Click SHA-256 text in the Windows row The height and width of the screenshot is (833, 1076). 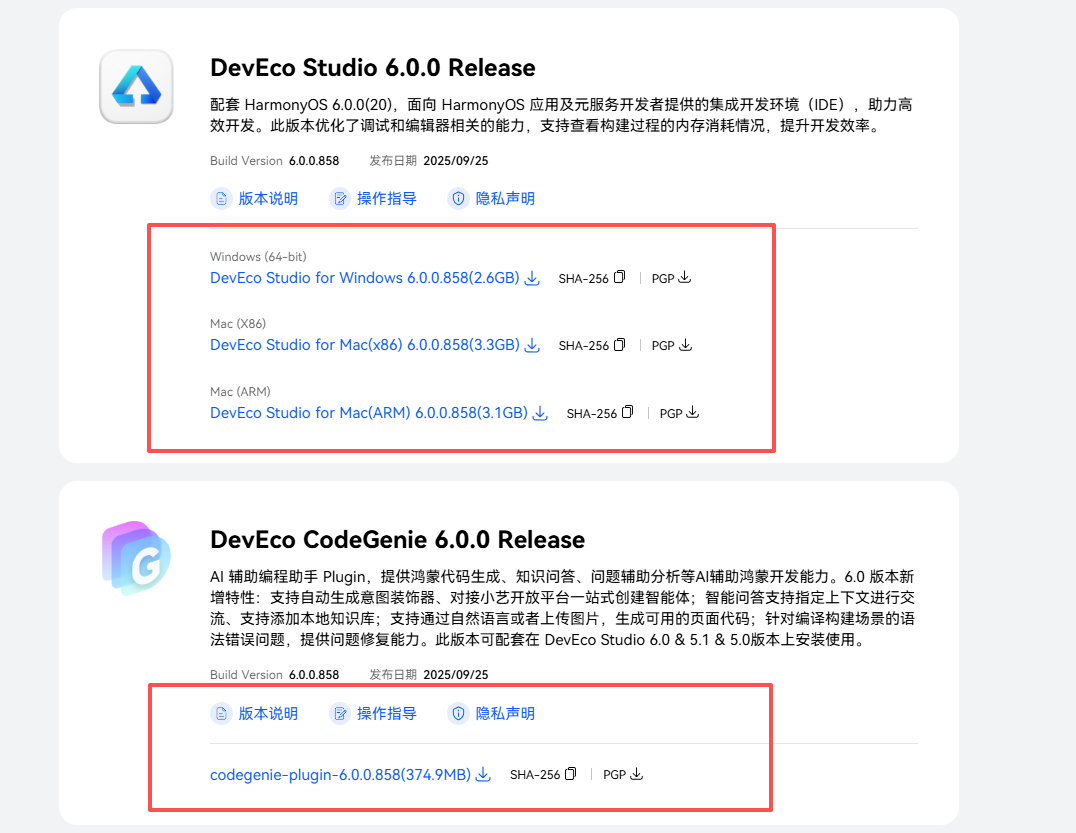tap(583, 279)
